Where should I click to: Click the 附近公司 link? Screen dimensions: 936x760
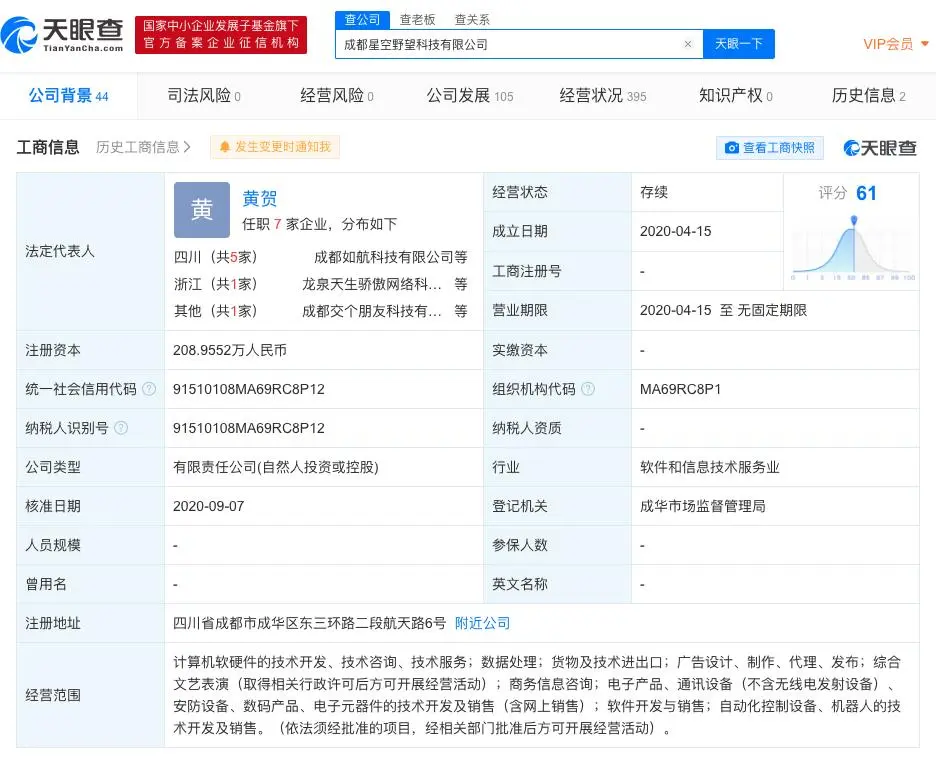tap(482, 623)
